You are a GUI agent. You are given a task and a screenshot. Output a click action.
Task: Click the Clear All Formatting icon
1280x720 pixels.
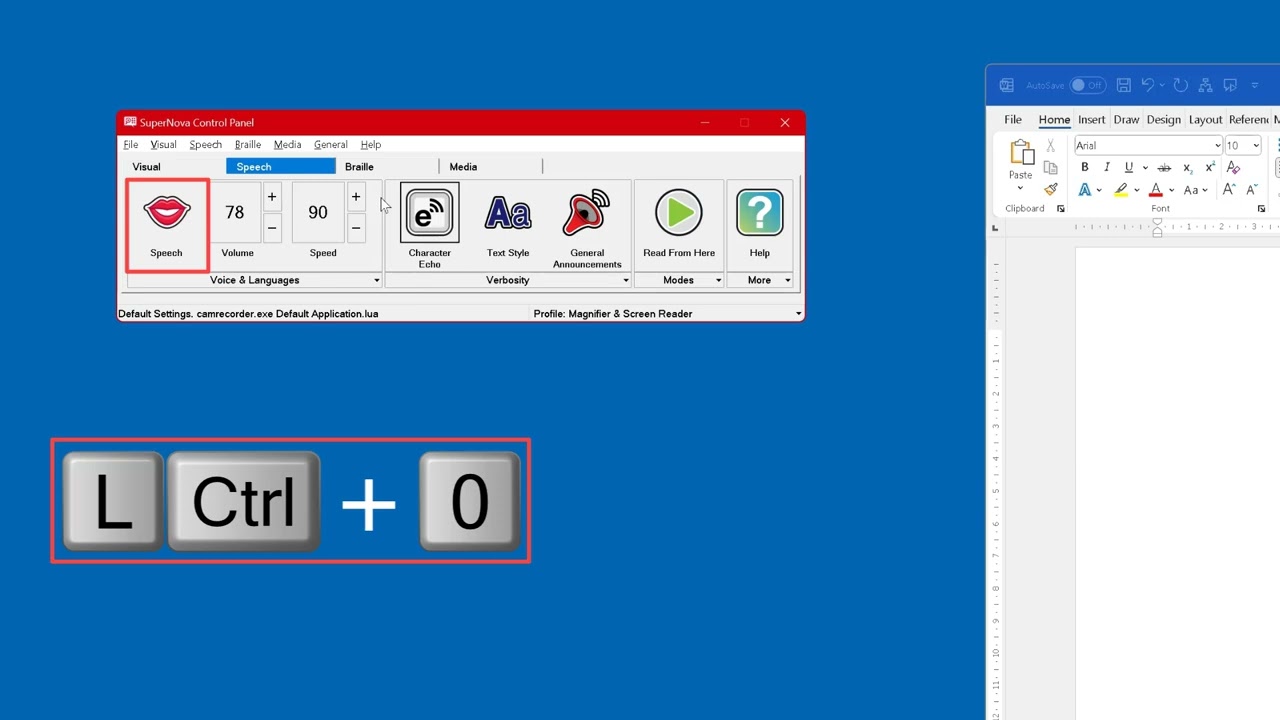[1234, 168]
